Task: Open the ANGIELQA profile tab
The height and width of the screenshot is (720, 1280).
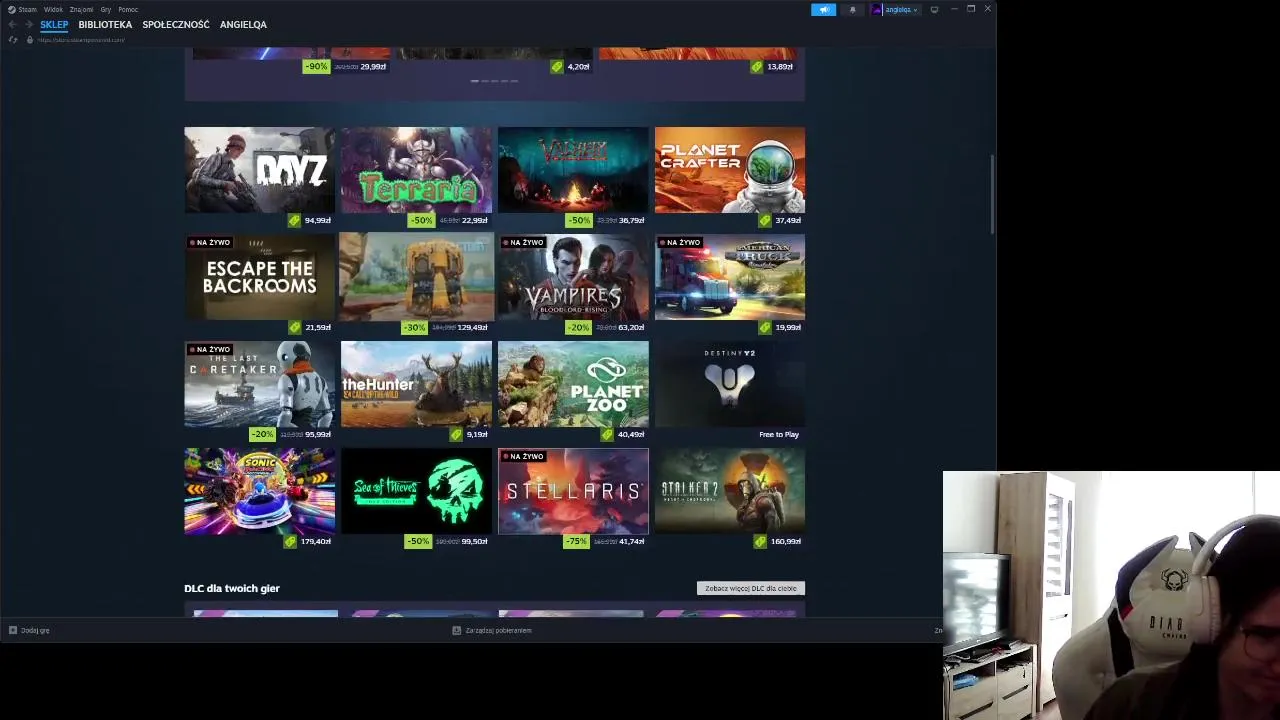Action: pos(243,24)
